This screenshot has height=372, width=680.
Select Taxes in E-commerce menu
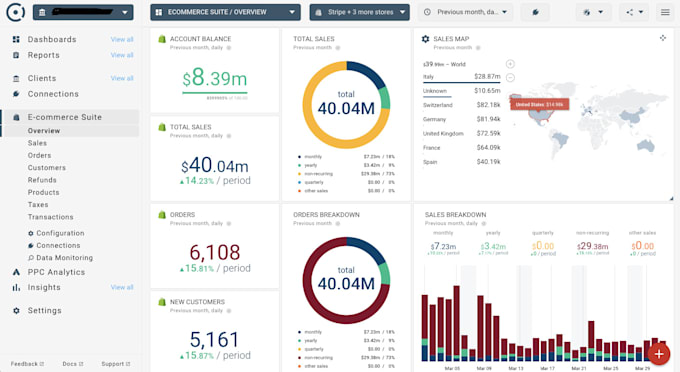pyautogui.click(x=38, y=205)
